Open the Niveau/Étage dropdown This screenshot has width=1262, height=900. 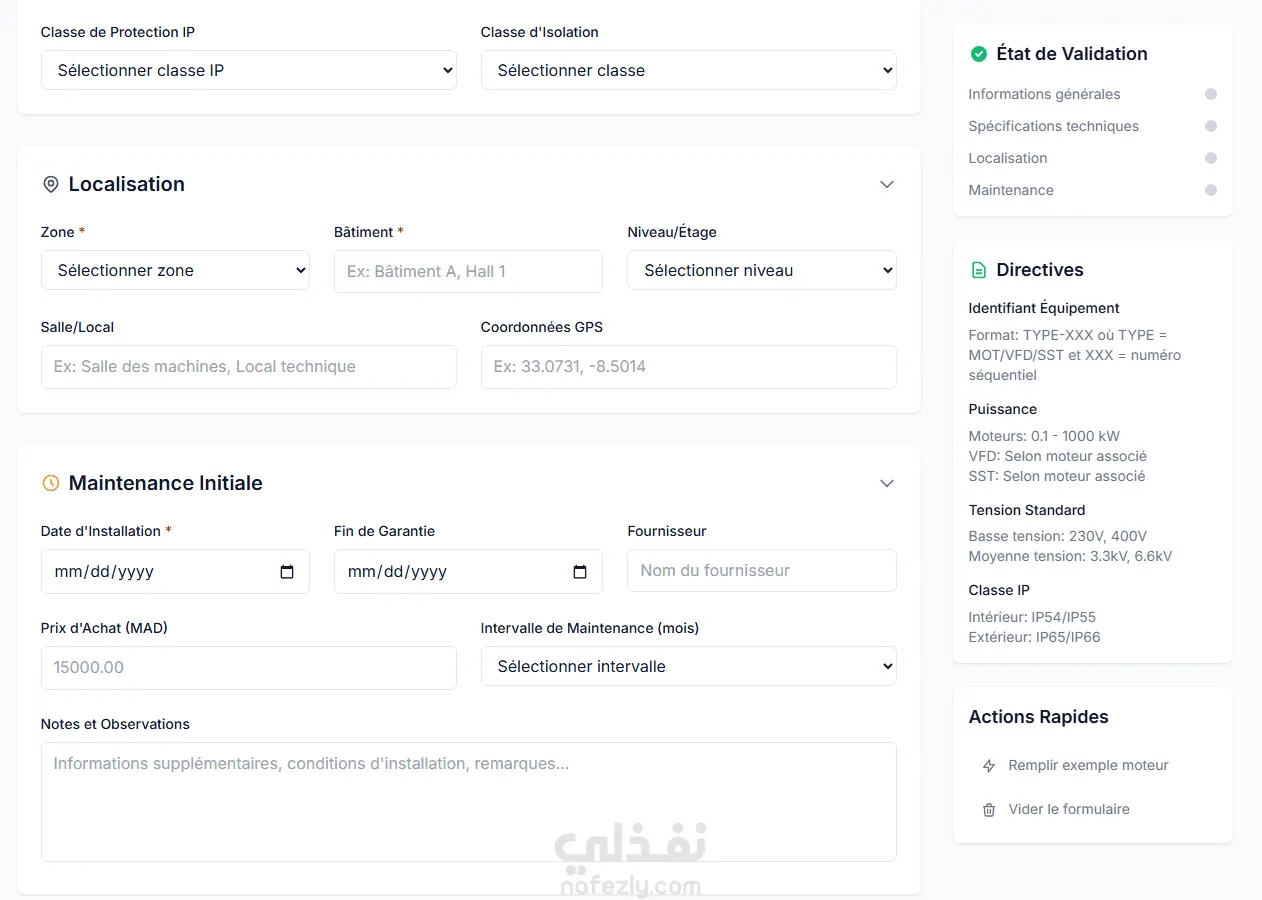pos(761,270)
